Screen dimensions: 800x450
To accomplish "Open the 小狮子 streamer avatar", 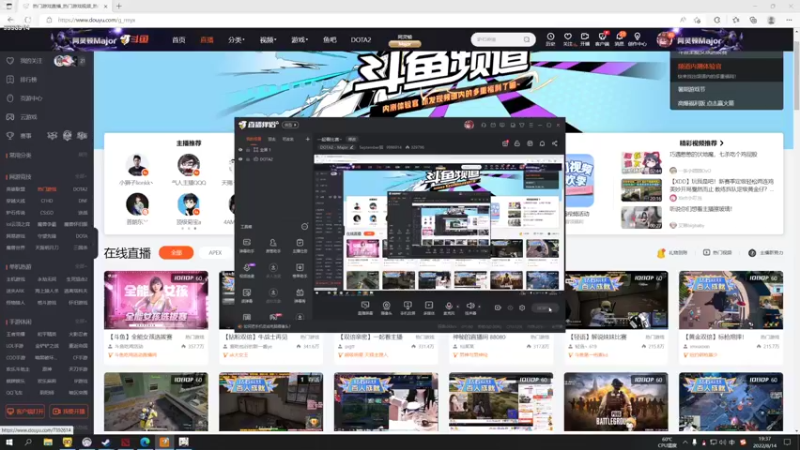I will coord(137,165).
